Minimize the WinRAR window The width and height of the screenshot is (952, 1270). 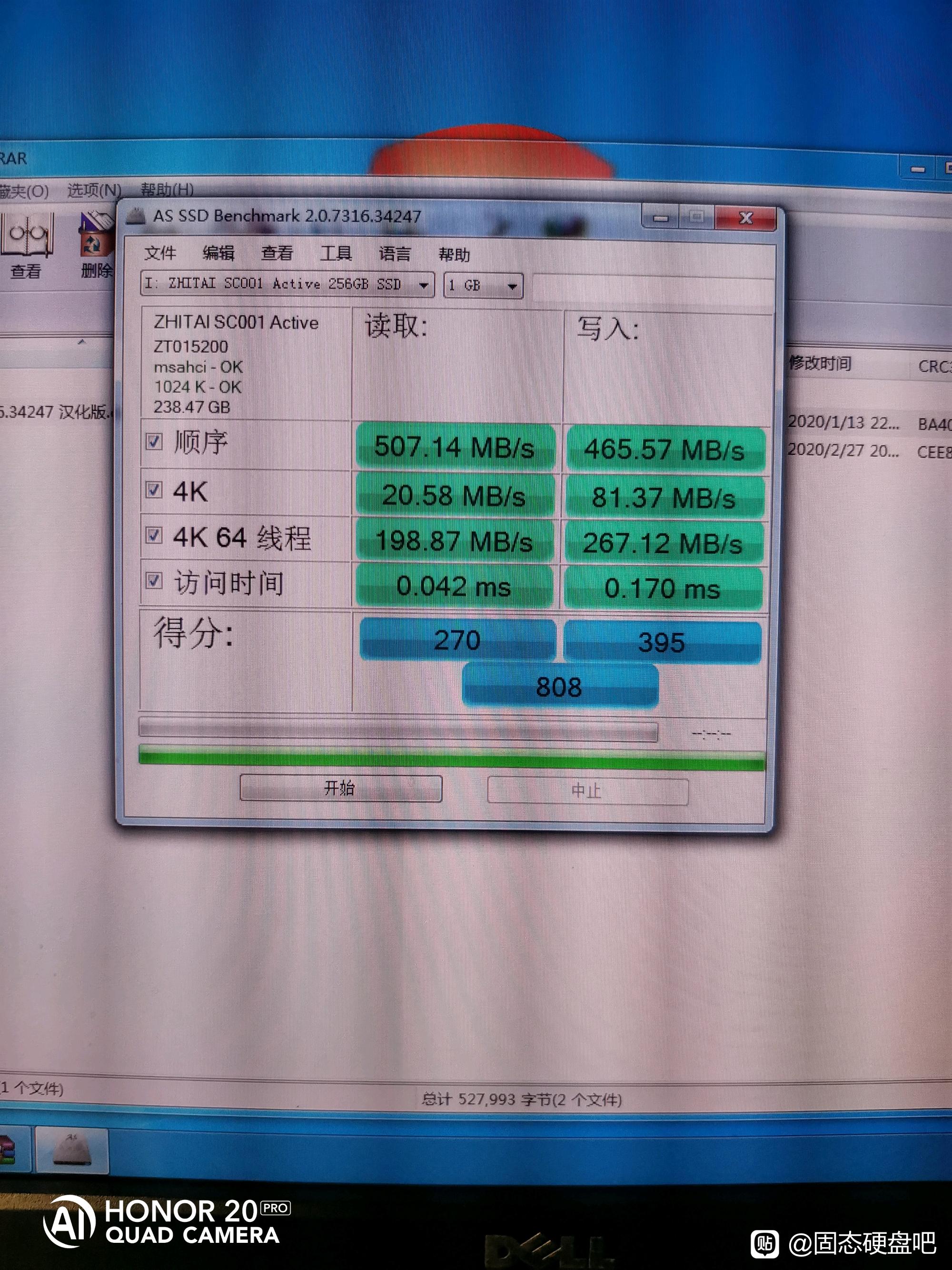pos(918,170)
